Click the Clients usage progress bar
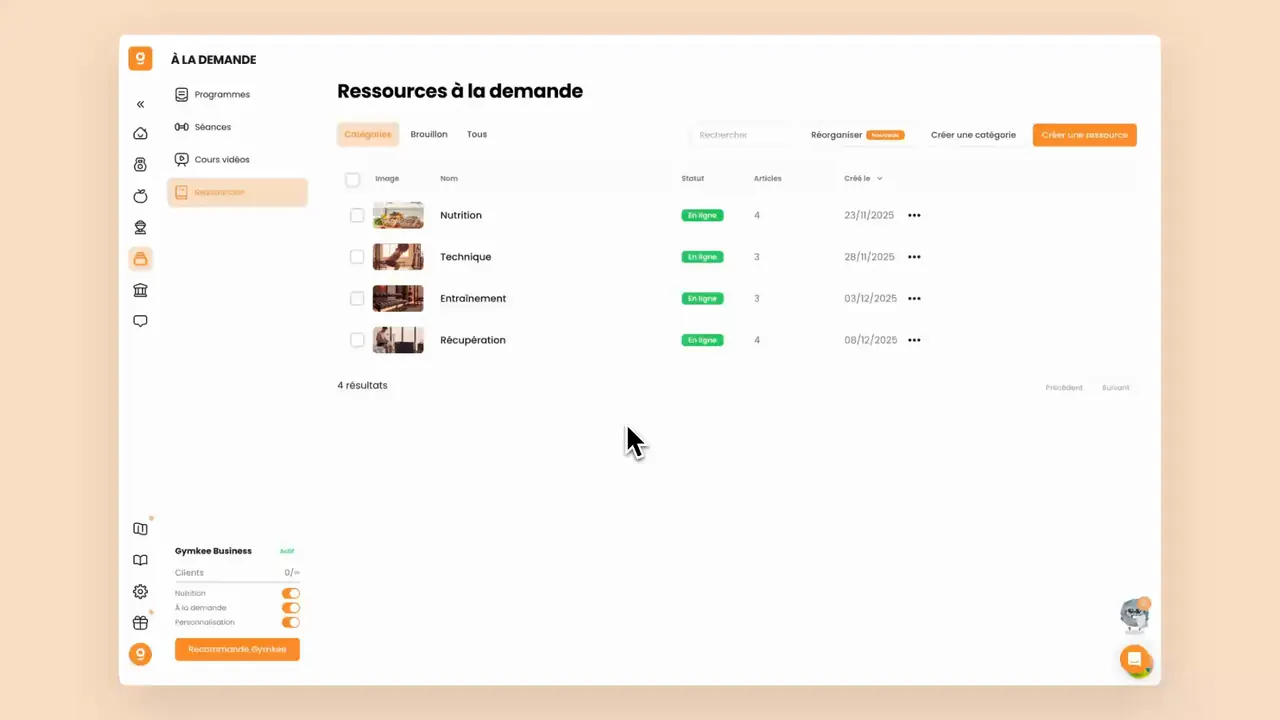This screenshot has width=1280, height=720. click(237, 581)
